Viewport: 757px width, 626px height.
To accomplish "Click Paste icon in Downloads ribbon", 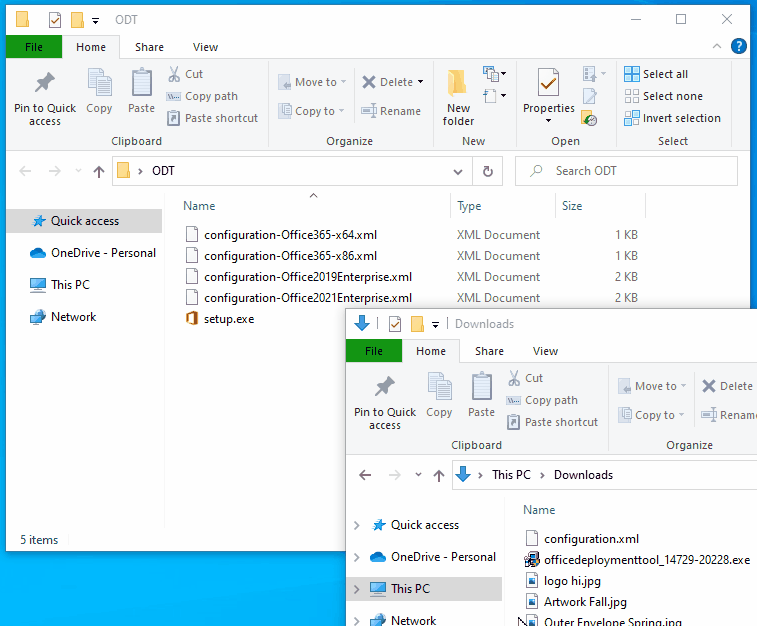I will tap(481, 396).
